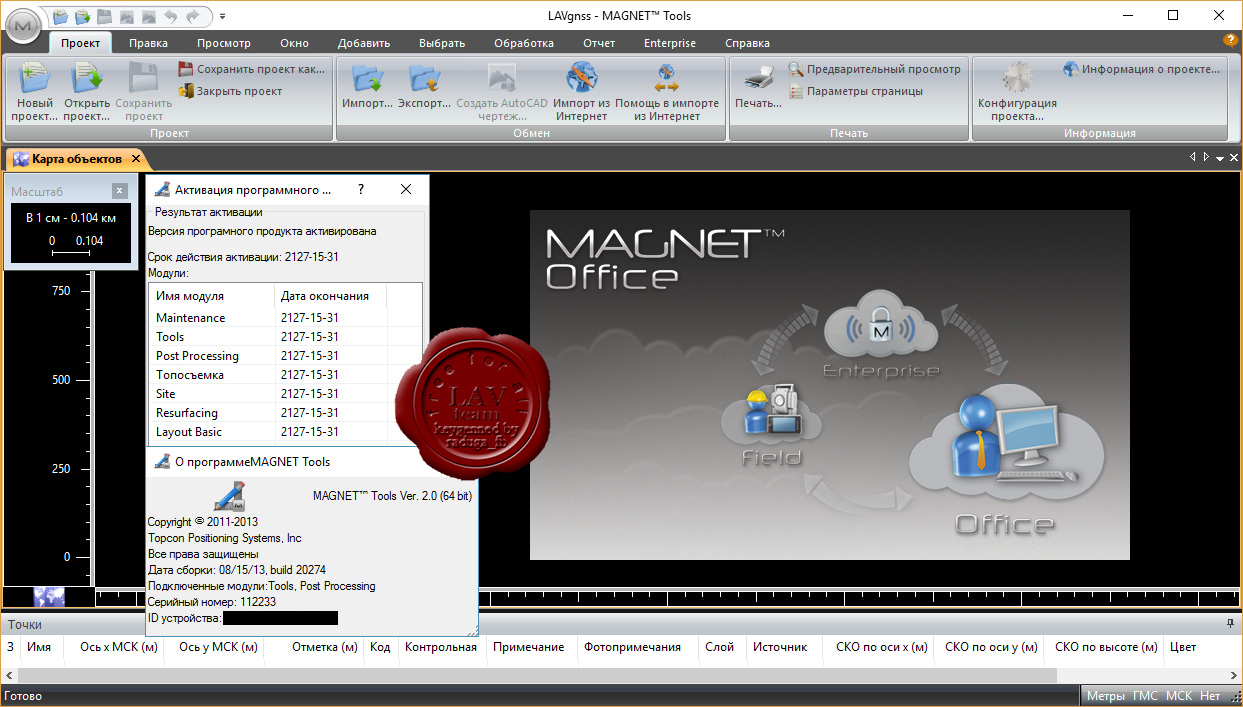Click the СКО по высоте (м) column header
1243x707 pixels.
coord(1104,647)
